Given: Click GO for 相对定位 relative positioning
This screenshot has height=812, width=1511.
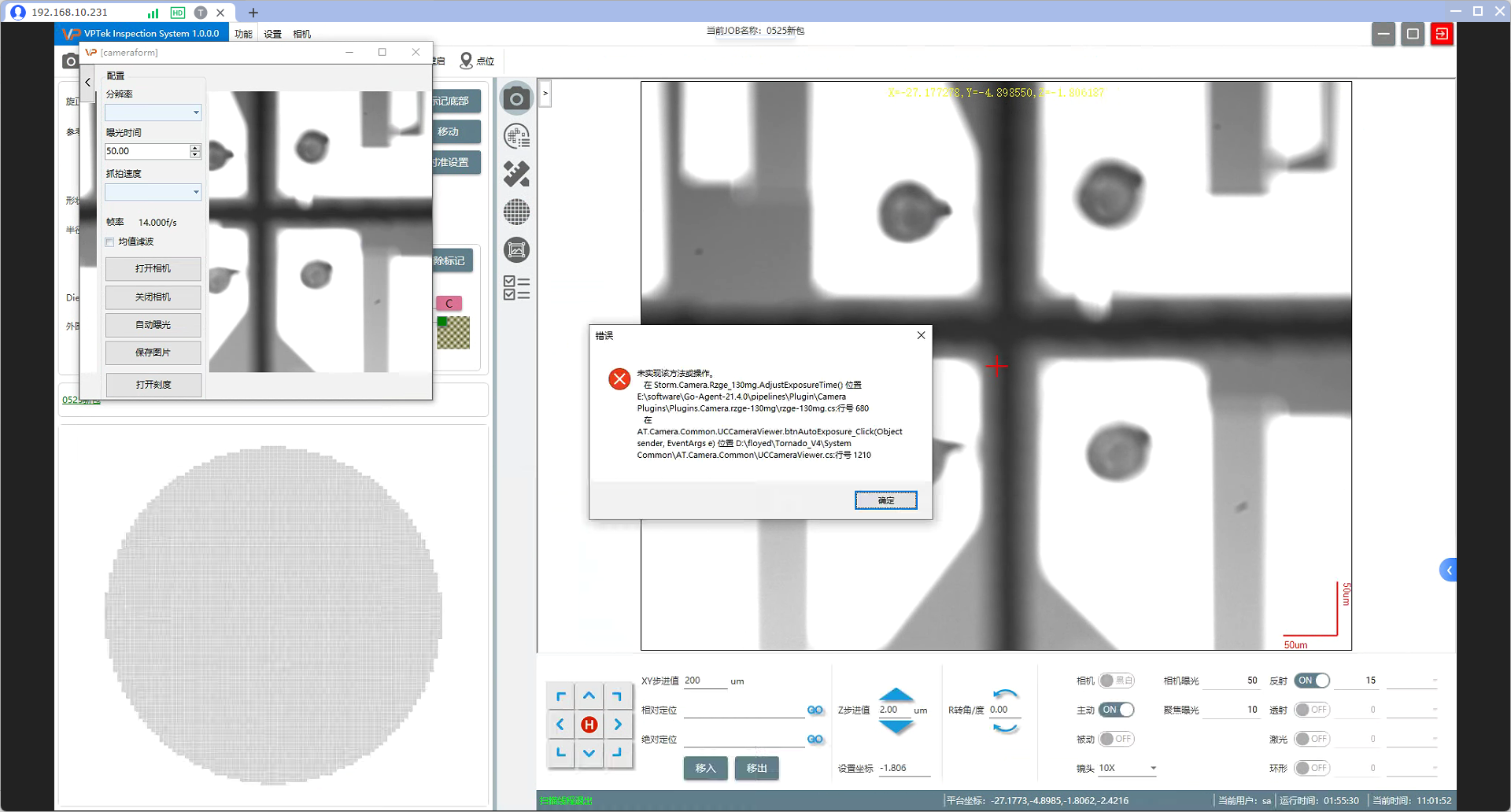Looking at the screenshot, I should [815, 710].
